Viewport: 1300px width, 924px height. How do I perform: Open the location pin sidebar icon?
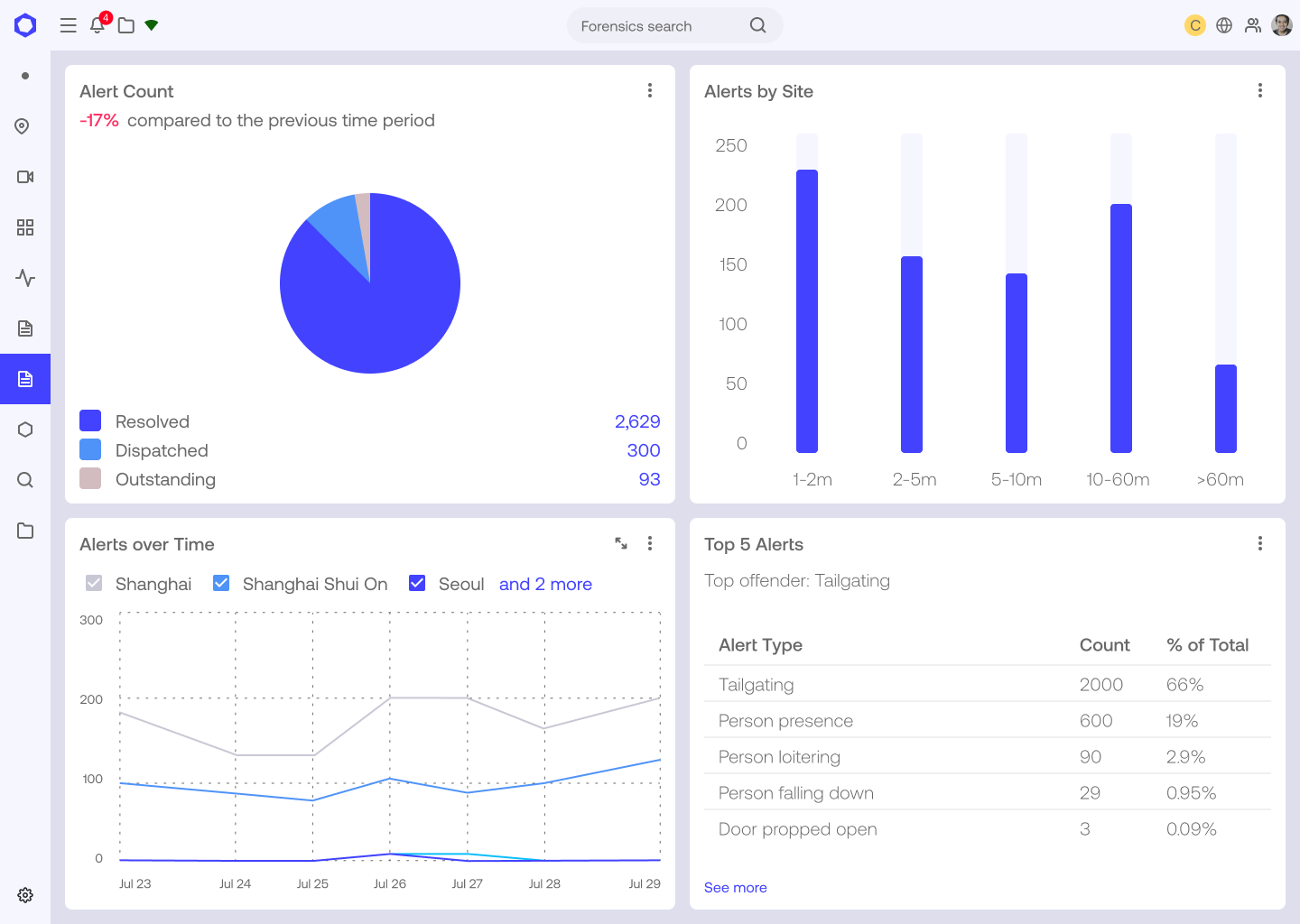coord(25,126)
